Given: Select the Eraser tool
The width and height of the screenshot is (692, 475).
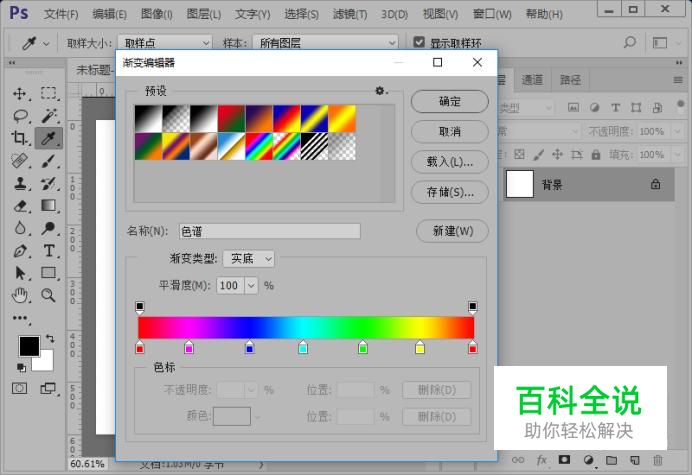Looking at the screenshot, I should (20, 206).
